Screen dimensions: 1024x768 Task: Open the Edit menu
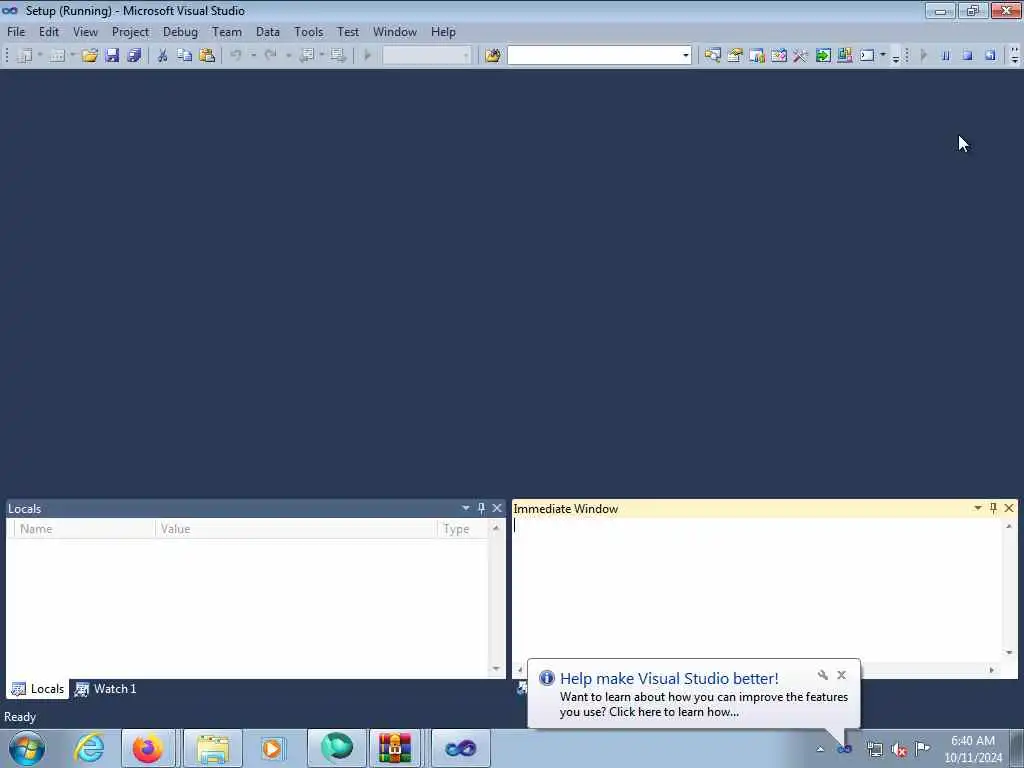49,32
